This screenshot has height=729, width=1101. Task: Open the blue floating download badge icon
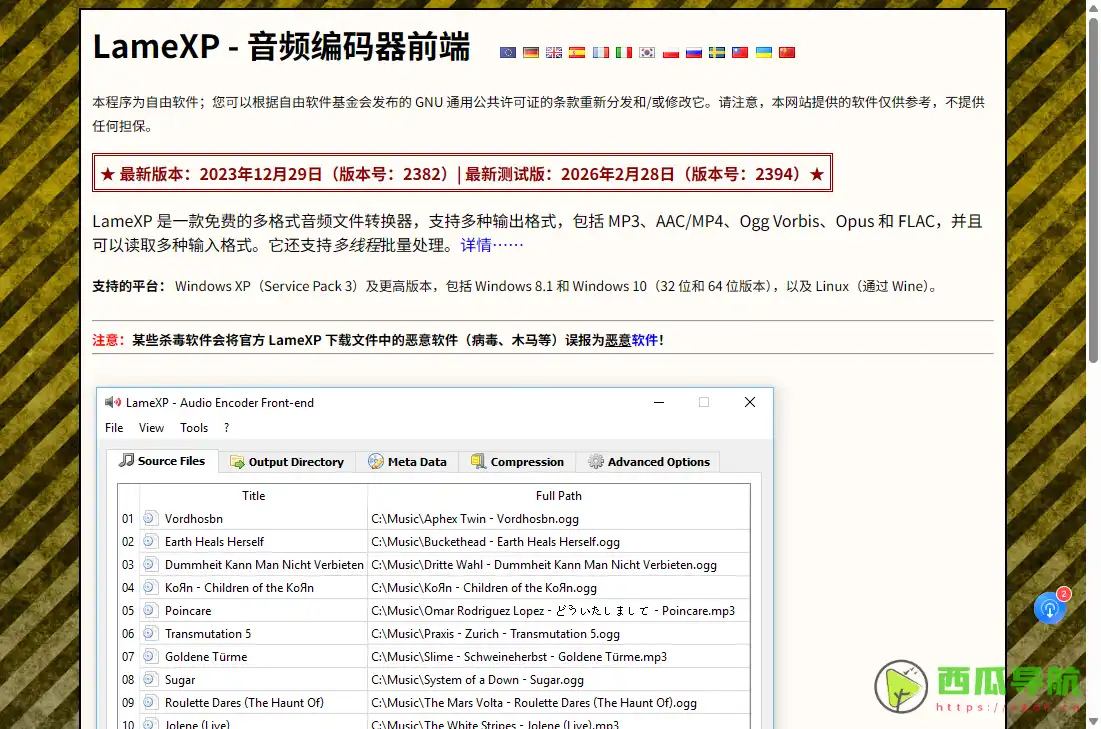pyautogui.click(x=1050, y=608)
